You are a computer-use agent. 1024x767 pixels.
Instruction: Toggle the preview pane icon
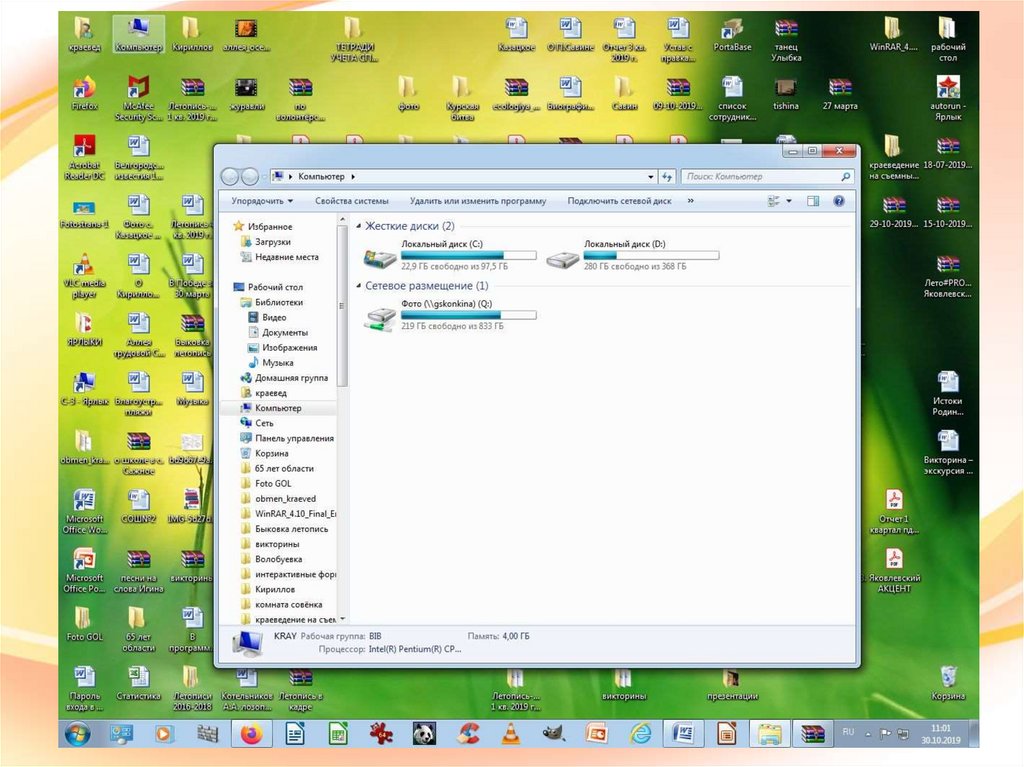coord(813,201)
